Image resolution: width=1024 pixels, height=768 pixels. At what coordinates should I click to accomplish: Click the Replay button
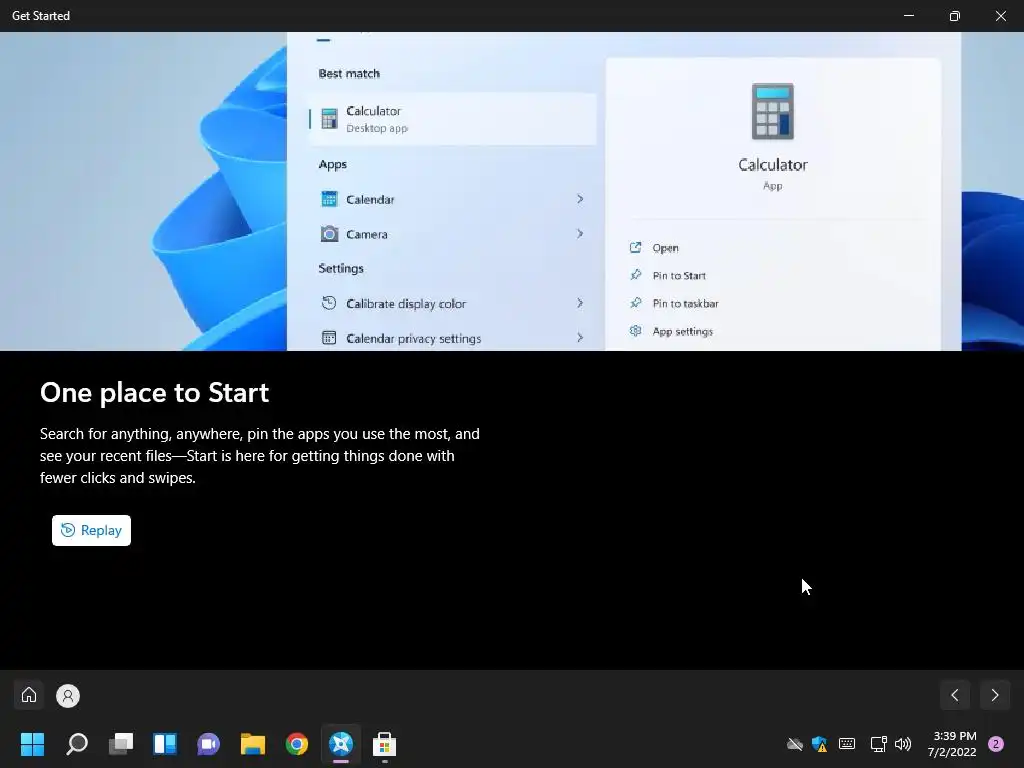tap(91, 530)
